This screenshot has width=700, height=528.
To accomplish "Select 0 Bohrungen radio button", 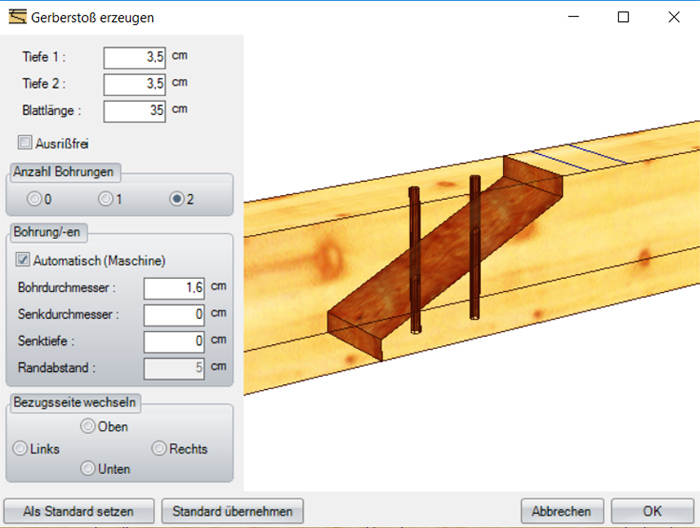I will (34, 199).
